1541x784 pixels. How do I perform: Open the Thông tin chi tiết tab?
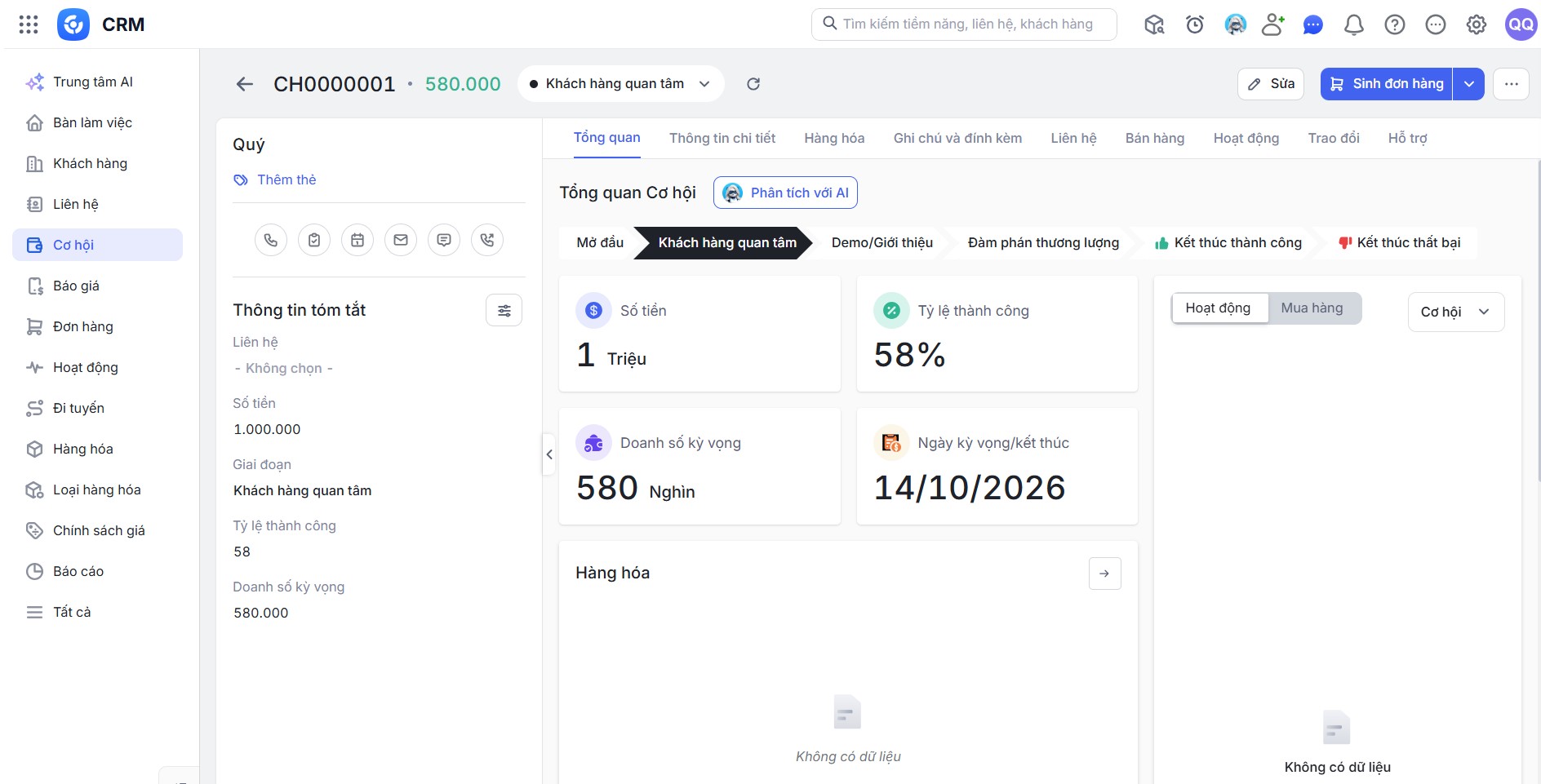[722, 139]
